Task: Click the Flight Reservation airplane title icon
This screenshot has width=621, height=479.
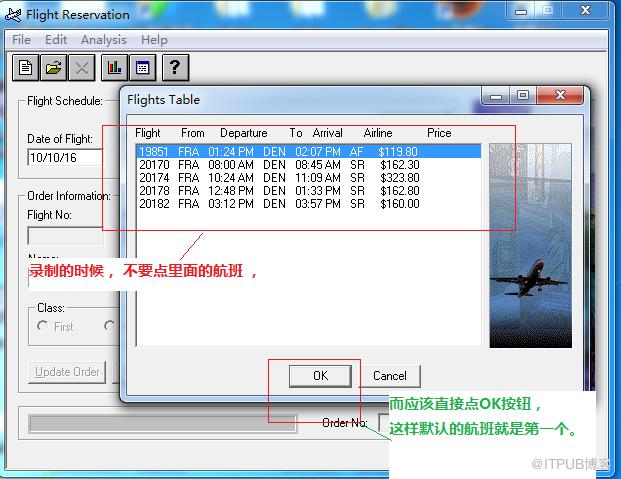Action: [13, 15]
